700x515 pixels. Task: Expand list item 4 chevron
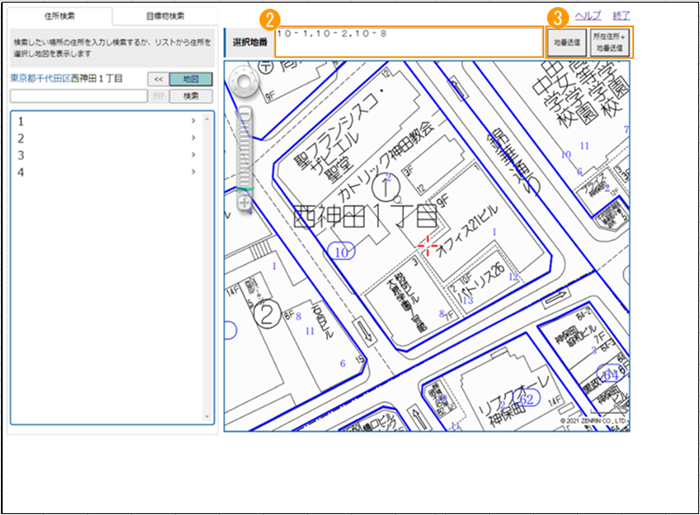(192, 172)
